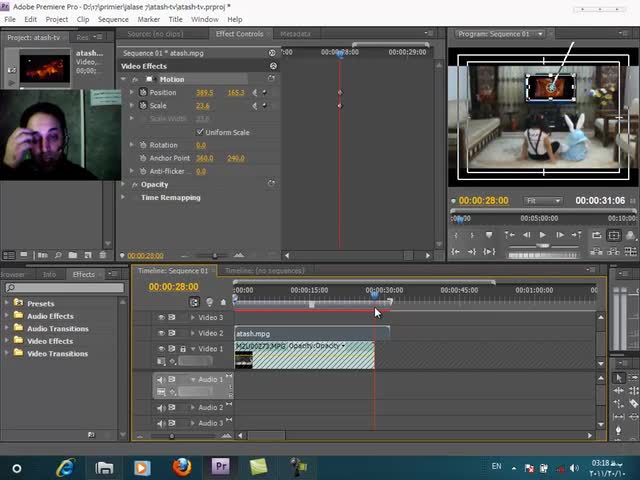Click the Effect Controls zoom slider
The height and width of the screenshot is (480, 640).
[x=214, y=256]
